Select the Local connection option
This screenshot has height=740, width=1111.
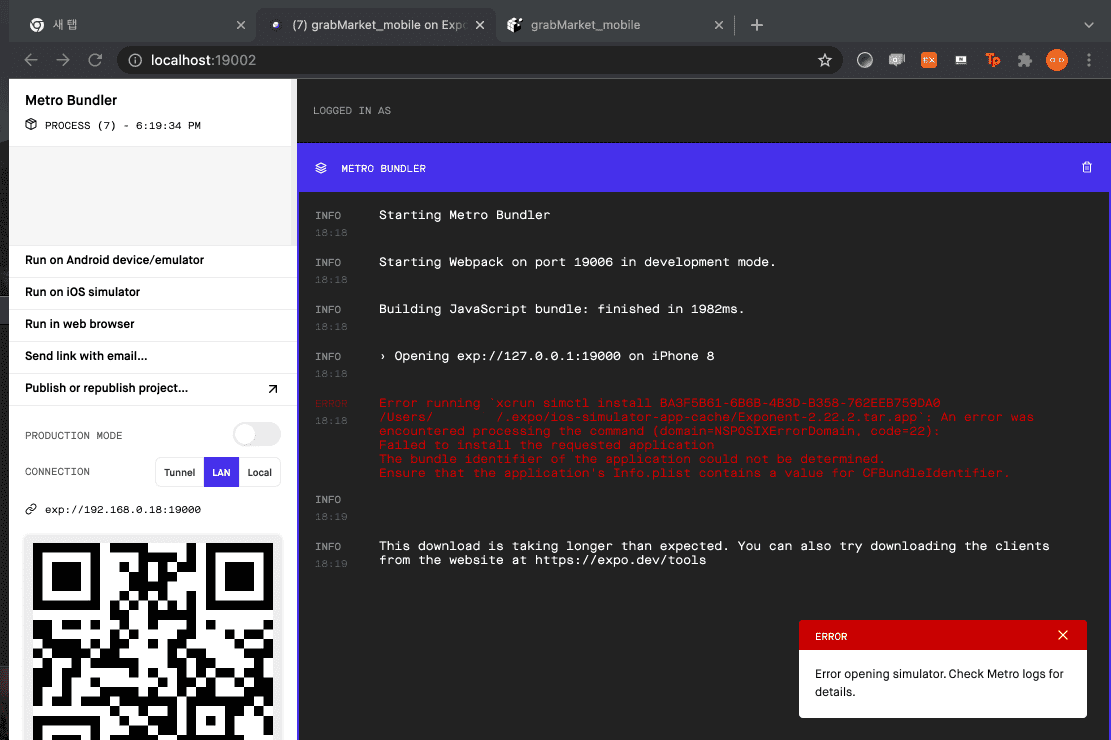coord(259,472)
